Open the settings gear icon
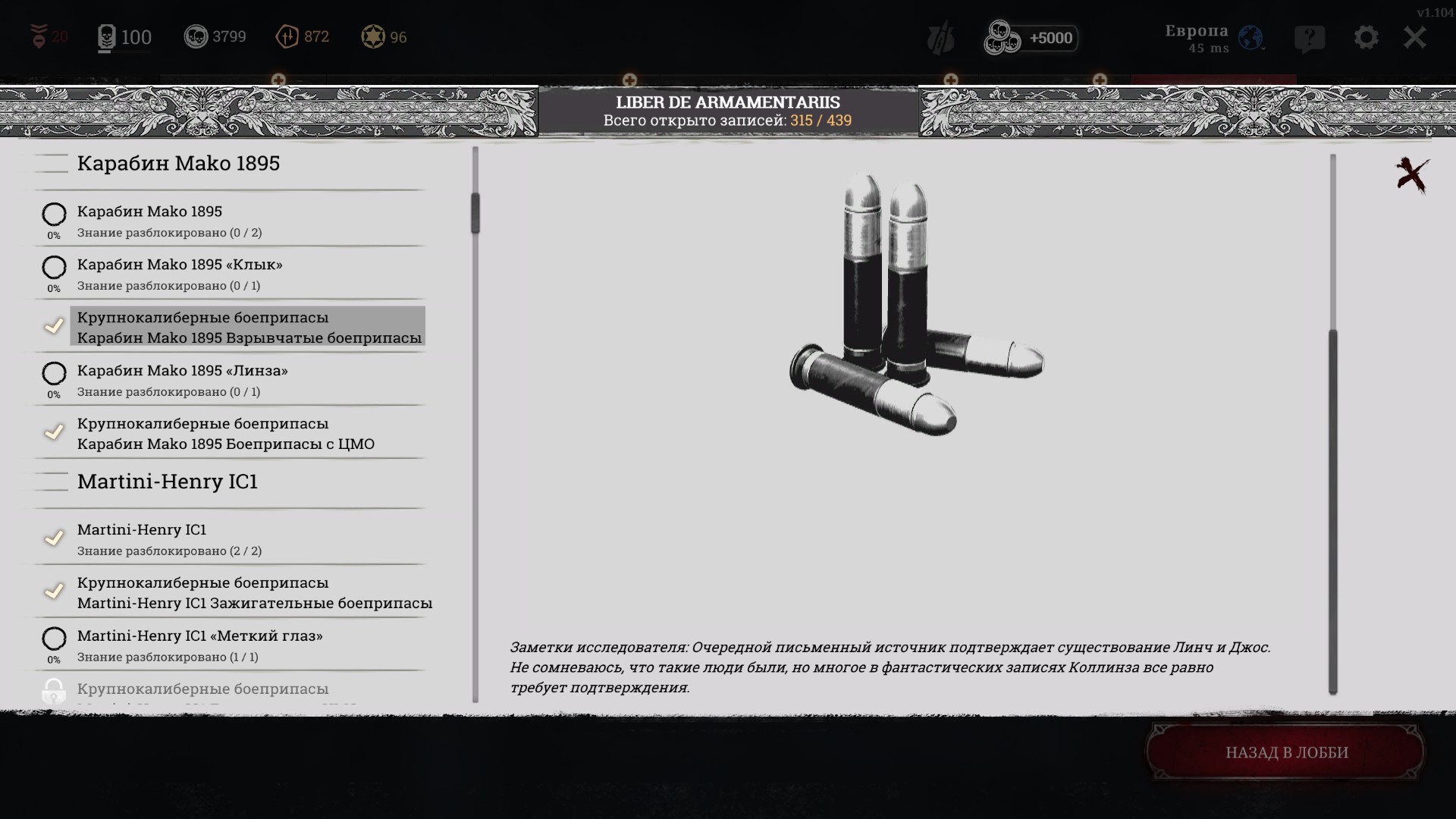 [1366, 37]
